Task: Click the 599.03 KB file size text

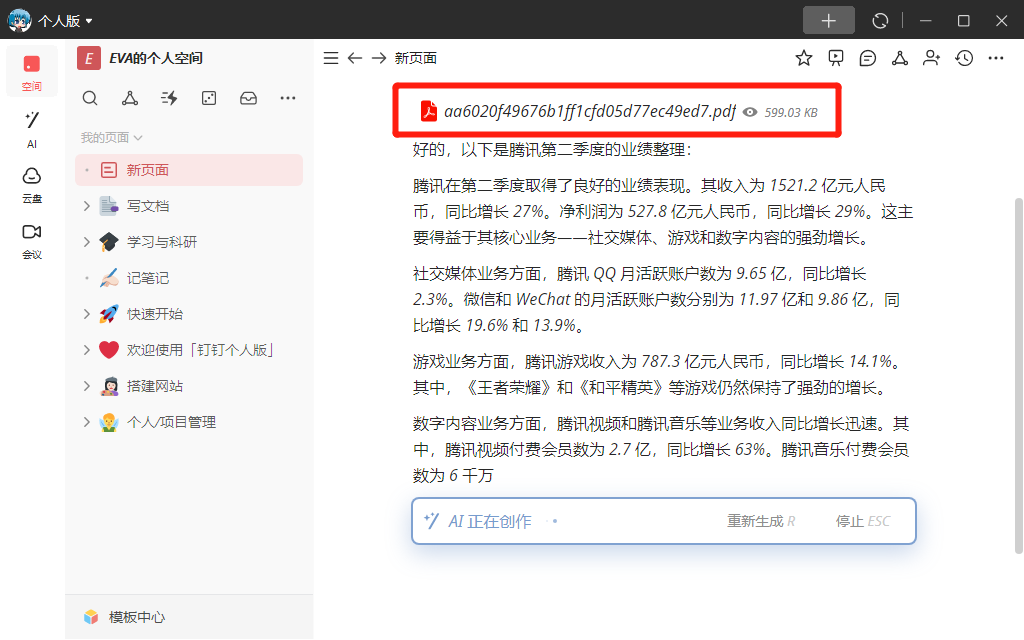Action: point(791,112)
